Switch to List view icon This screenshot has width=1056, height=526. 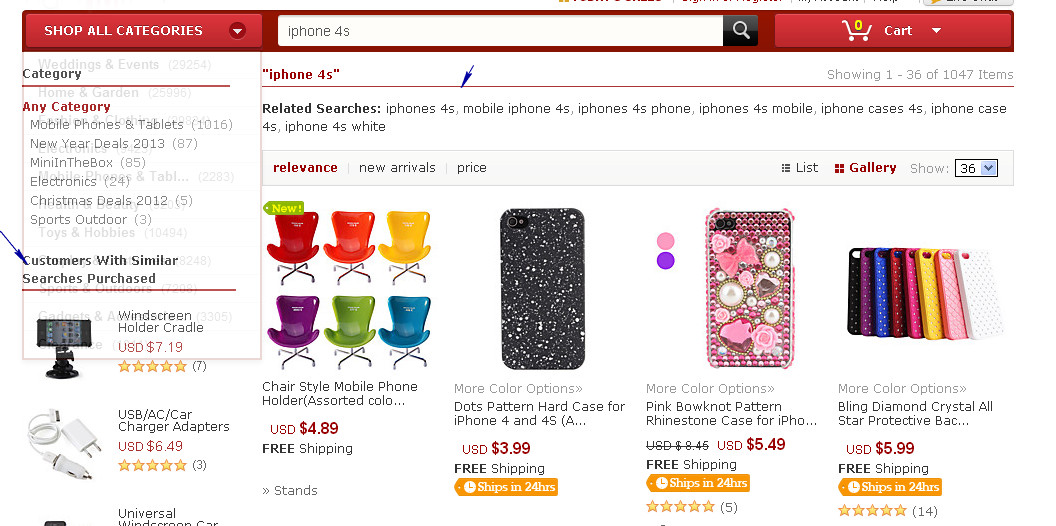coord(785,168)
